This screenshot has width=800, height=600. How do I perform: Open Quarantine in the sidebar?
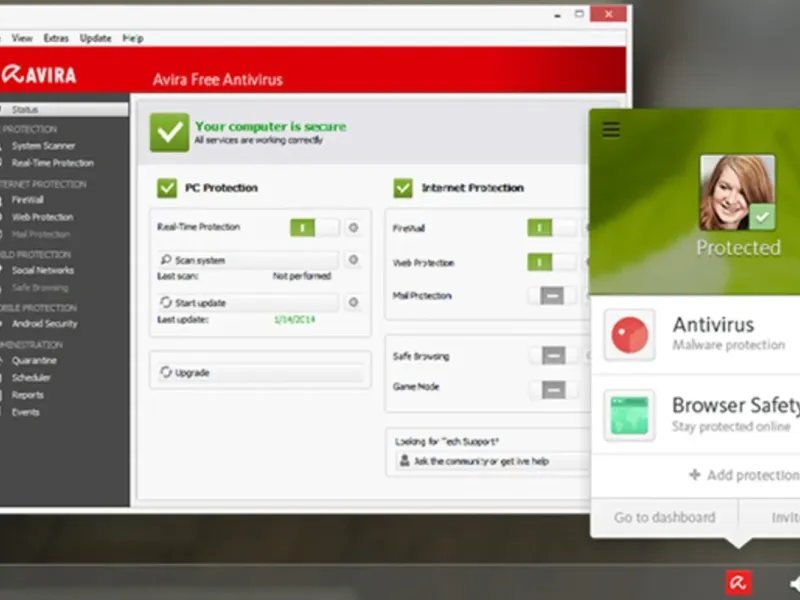coord(34,361)
